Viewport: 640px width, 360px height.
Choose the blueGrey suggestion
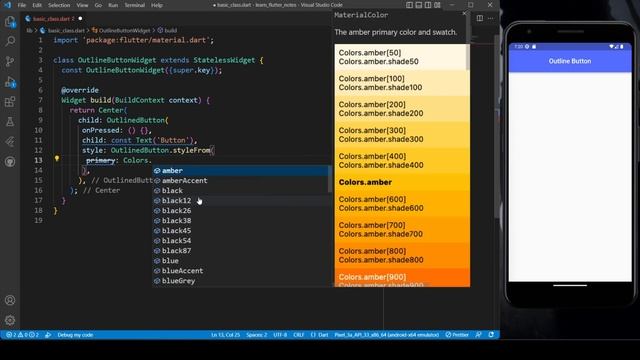[241, 281]
